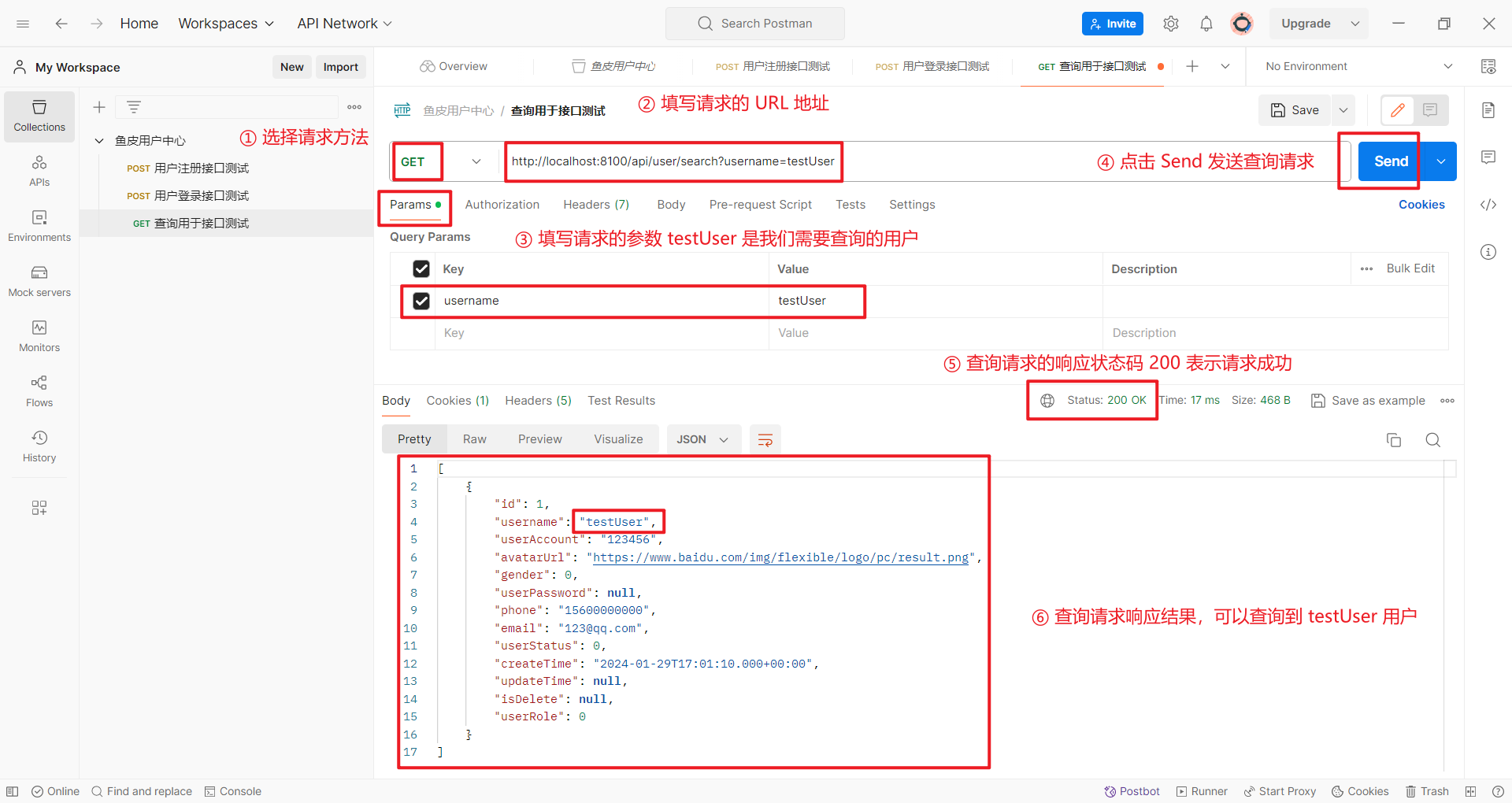Open Flows in the left sidebar
Image resolution: width=1512 pixels, height=803 pixels.
(x=39, y=390)
